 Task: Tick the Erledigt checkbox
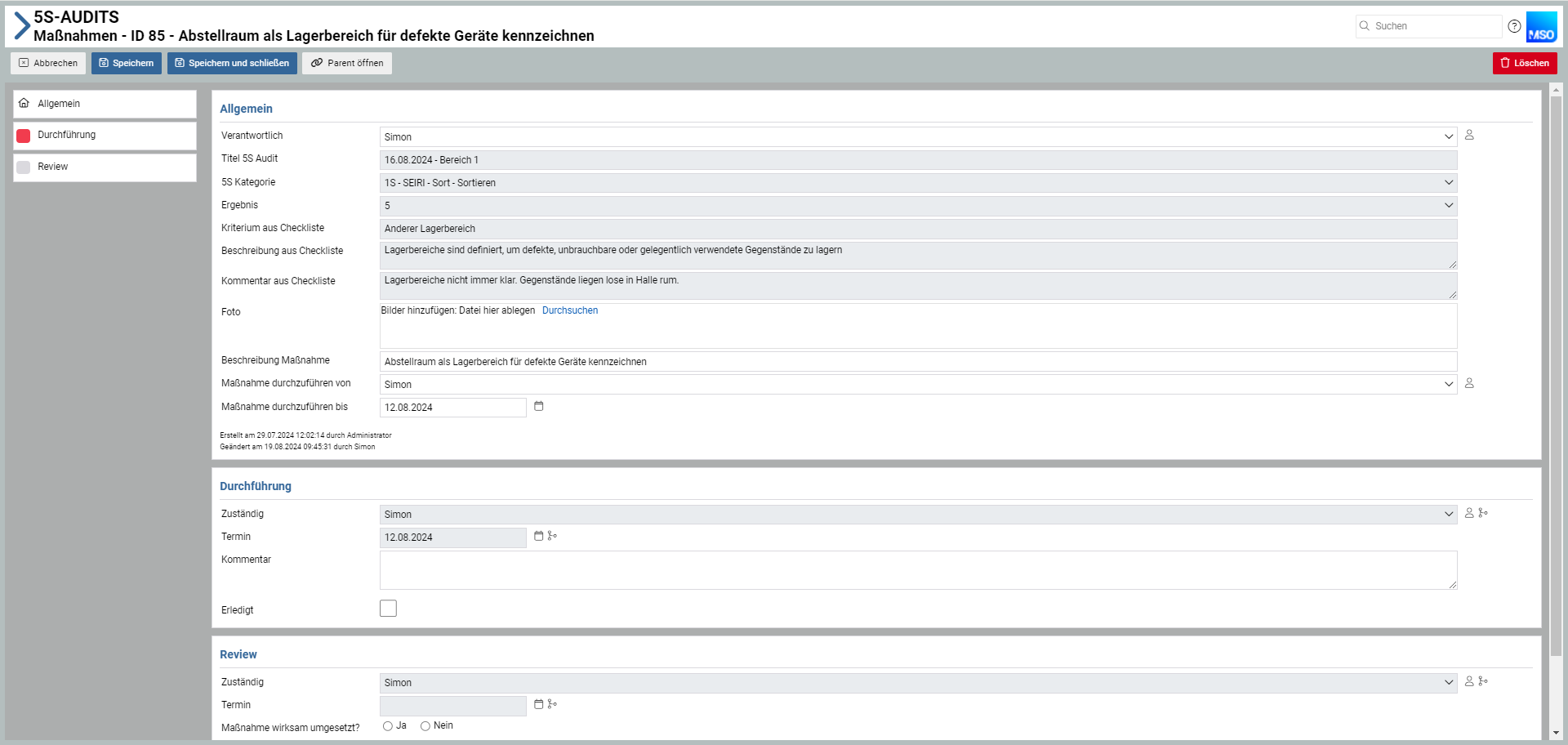(388, 609)
